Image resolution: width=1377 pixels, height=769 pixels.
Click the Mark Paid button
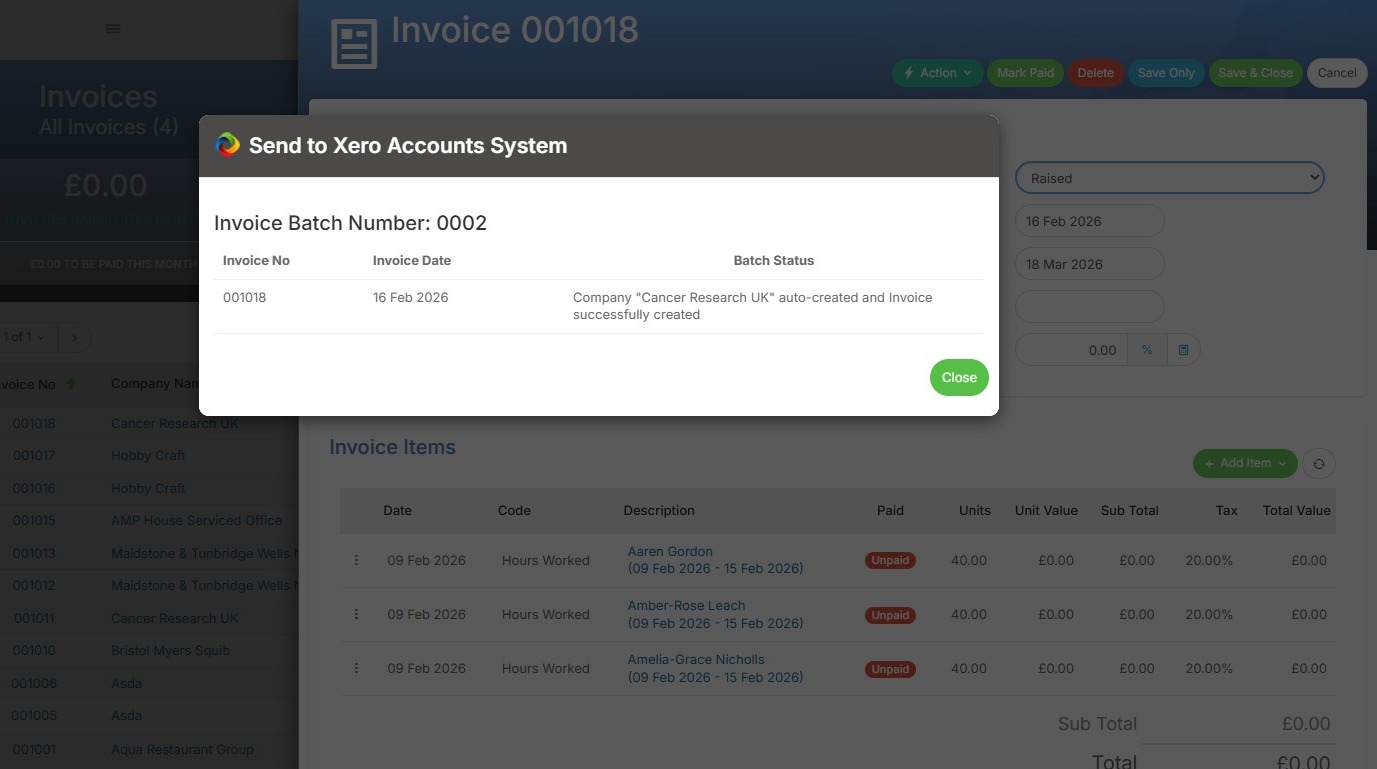[x=1025, y=73]
